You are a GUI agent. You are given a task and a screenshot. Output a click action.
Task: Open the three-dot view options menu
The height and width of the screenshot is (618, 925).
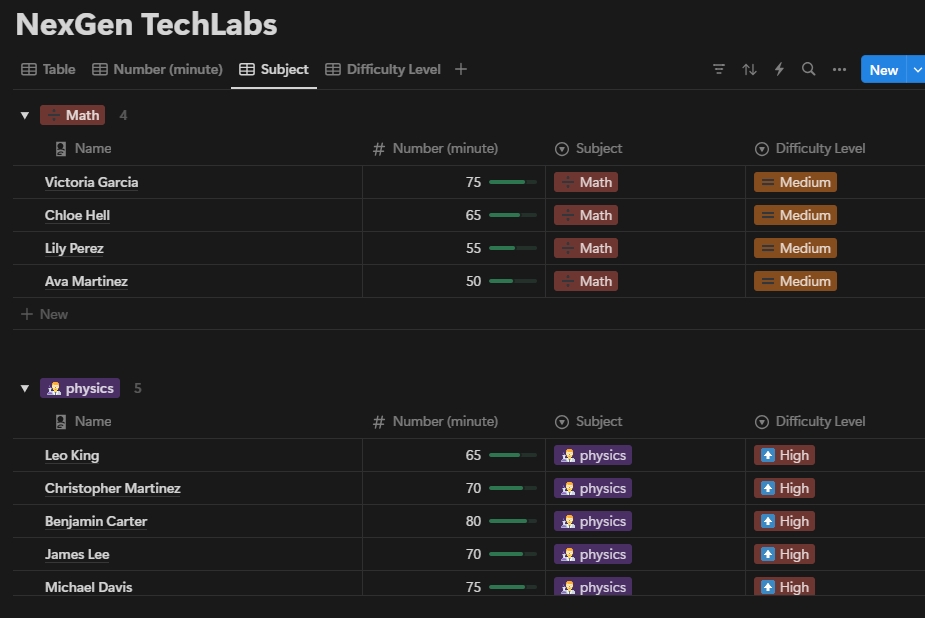click(x=839, y=69)
